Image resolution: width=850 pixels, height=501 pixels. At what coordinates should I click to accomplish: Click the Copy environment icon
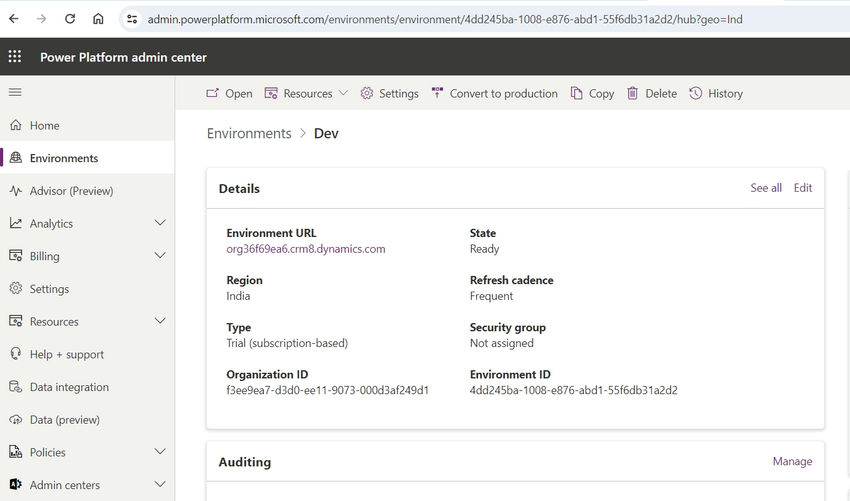pos(576,93)
